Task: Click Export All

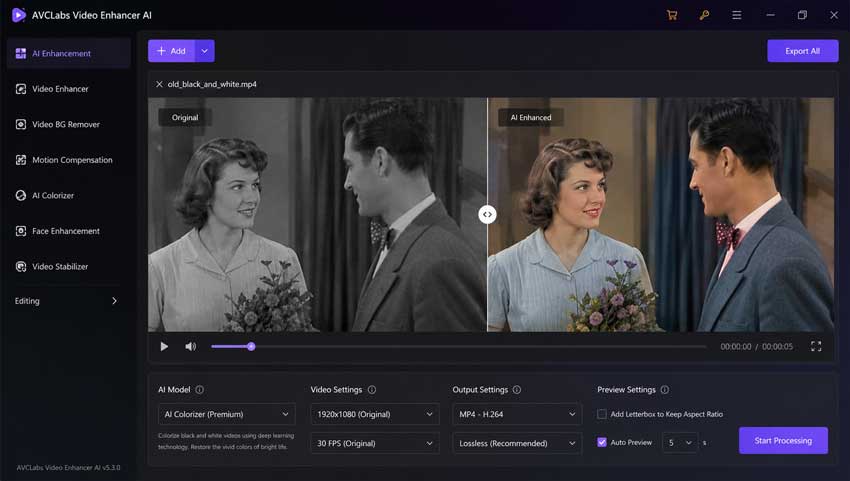Action: (802, 51)
